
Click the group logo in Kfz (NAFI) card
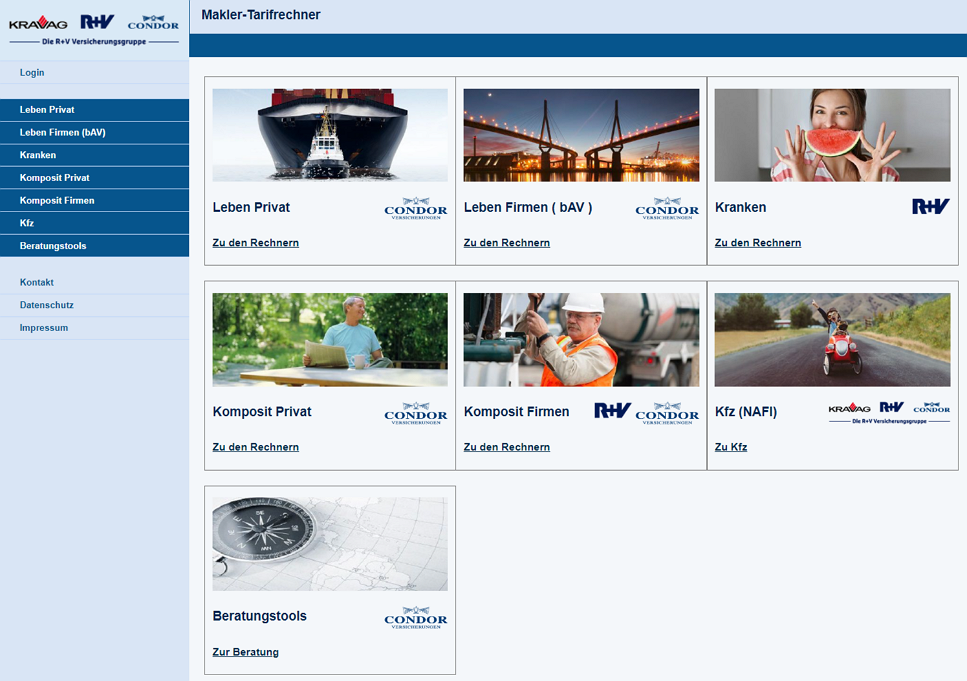pyautogui.click(x=889, y=413)
